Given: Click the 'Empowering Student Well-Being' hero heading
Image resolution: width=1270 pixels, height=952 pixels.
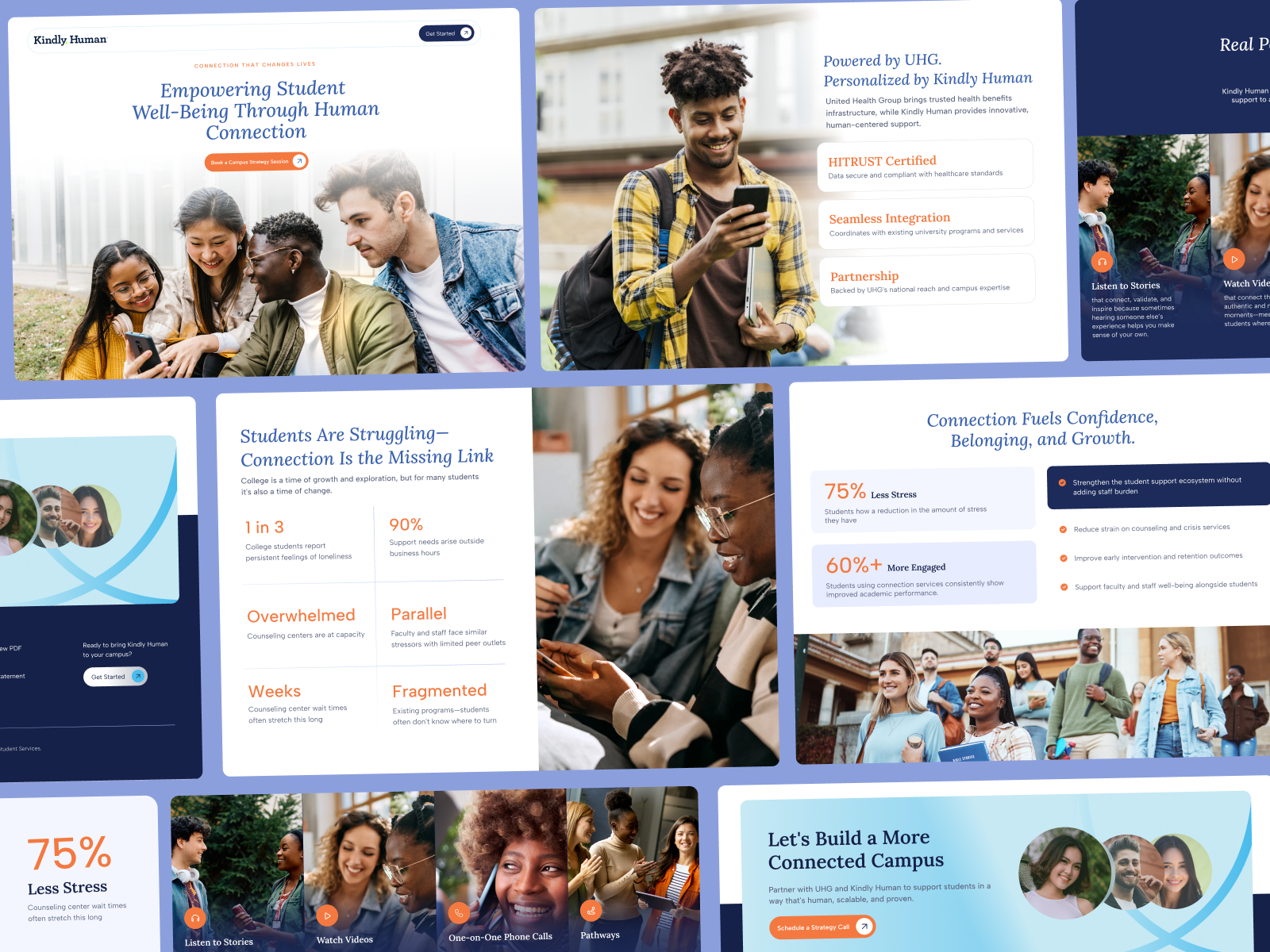Looking at the screenshot, I should tap(256, 110).
